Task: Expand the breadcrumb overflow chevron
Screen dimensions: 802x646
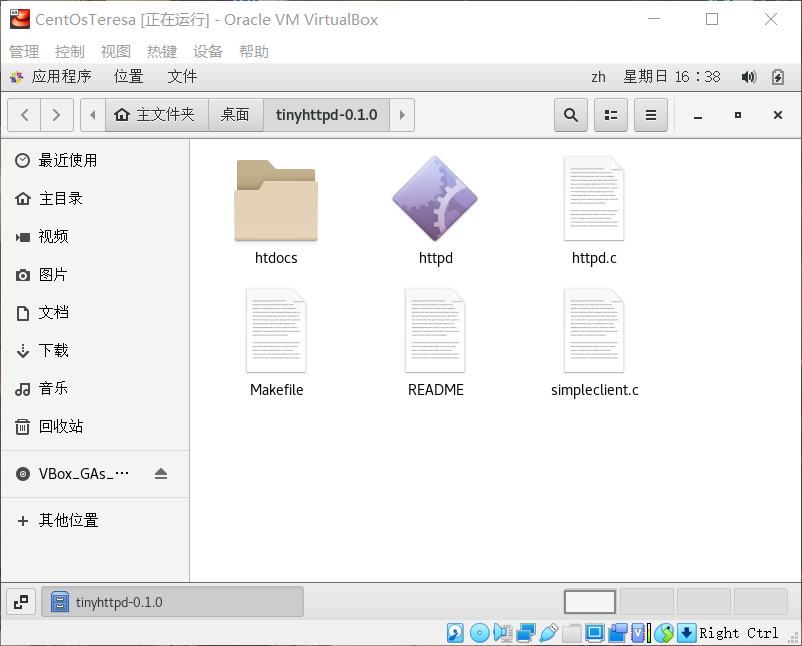Action: (x=402, y=115)
